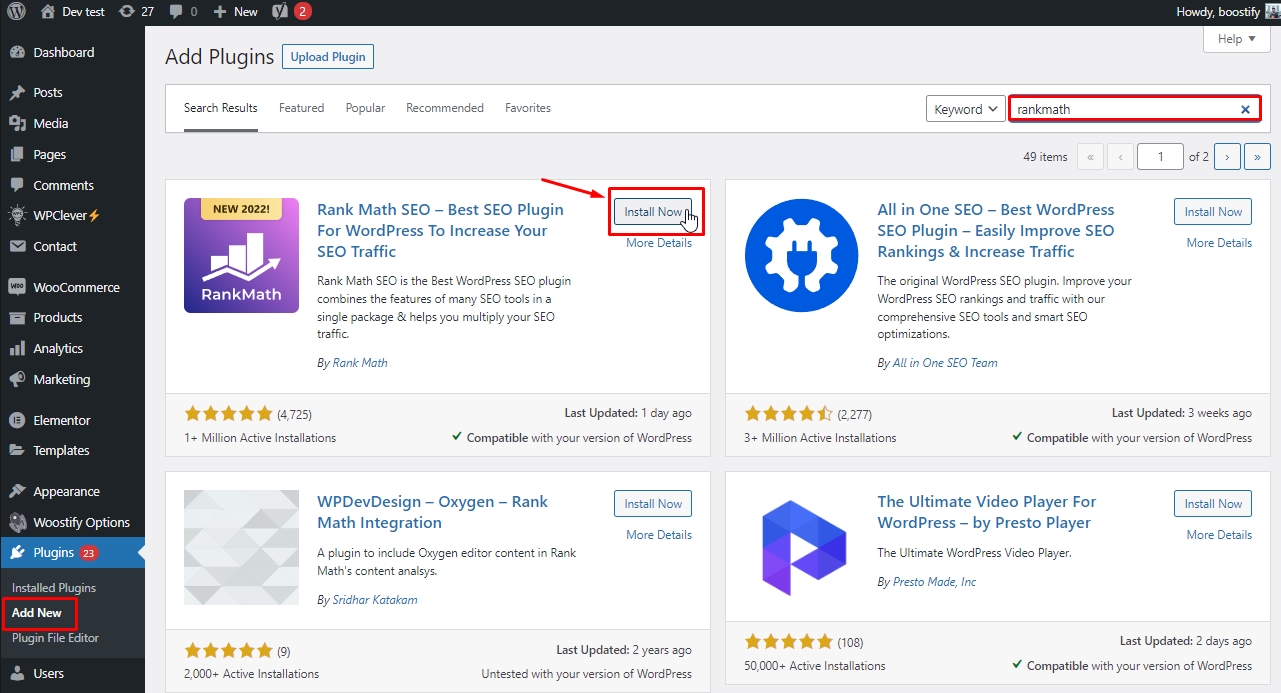The image size is (1281, 693).
Task: Click the Presto Player logo thumbnail
Action: click(802, 547)
